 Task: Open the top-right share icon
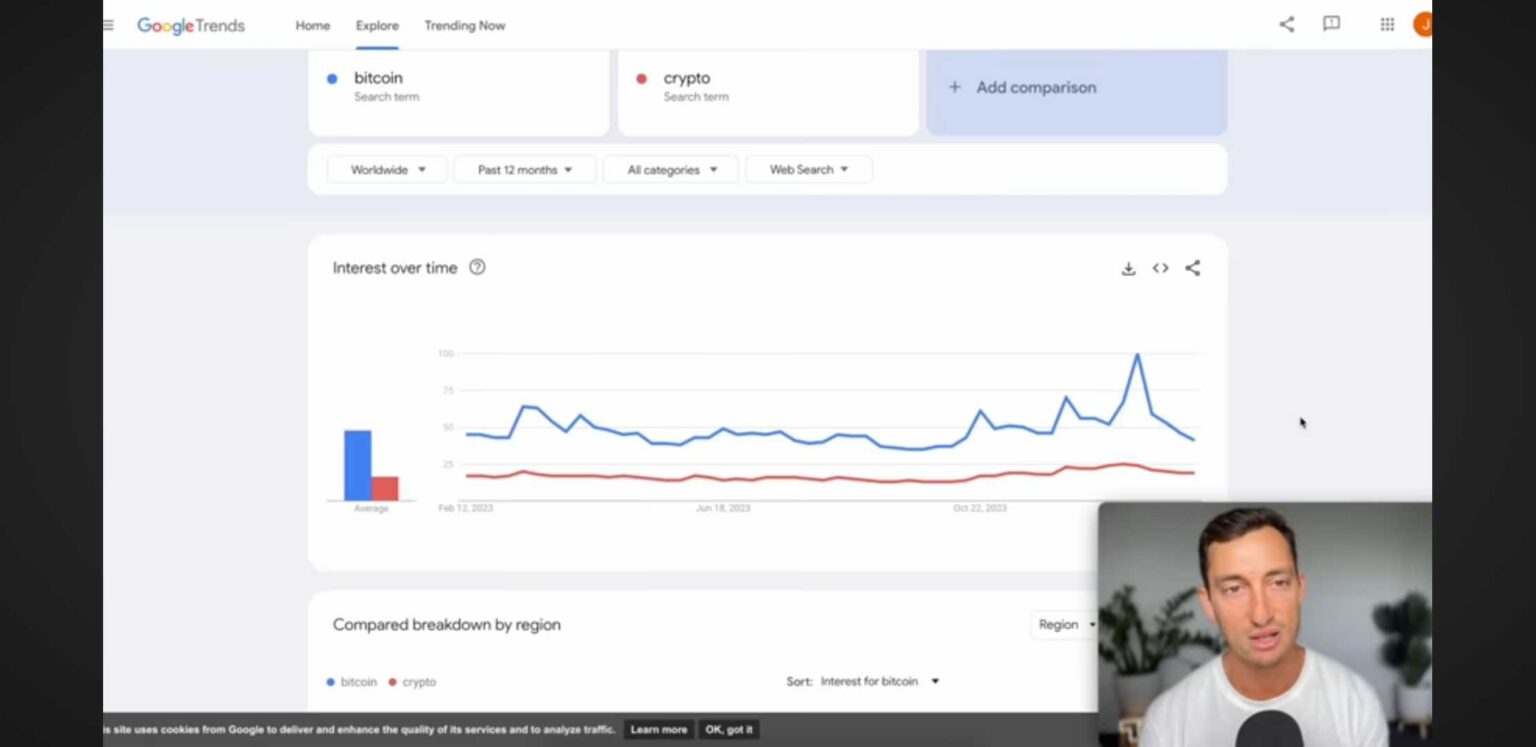point(1286,24)
